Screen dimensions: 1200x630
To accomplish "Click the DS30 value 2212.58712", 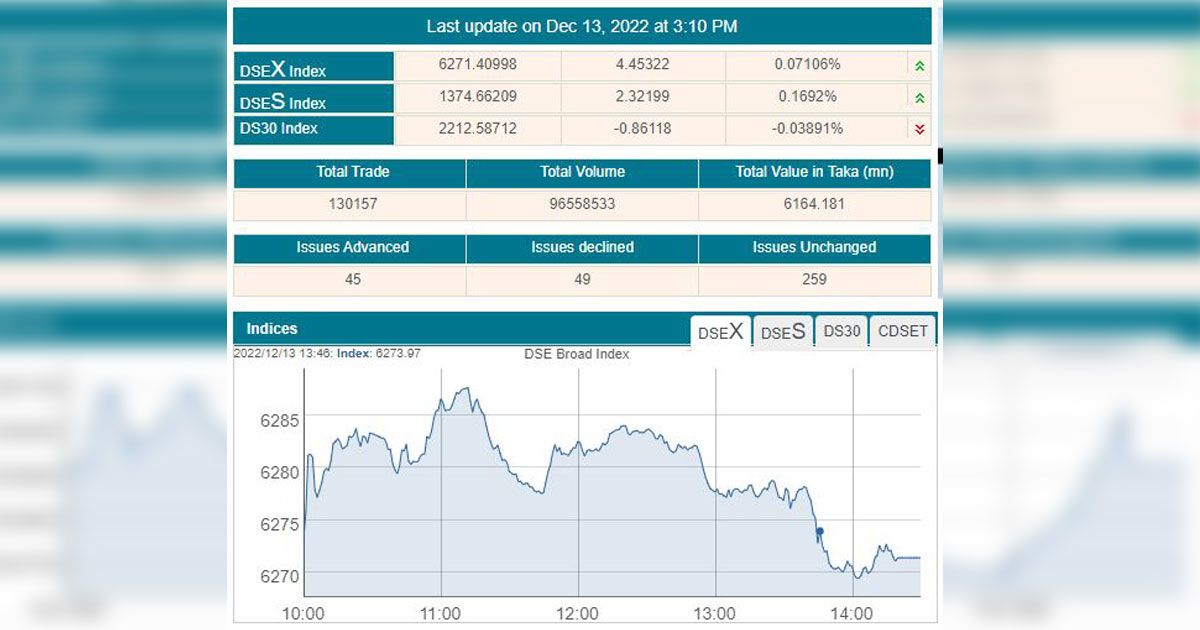I will (x=478, y=128).
